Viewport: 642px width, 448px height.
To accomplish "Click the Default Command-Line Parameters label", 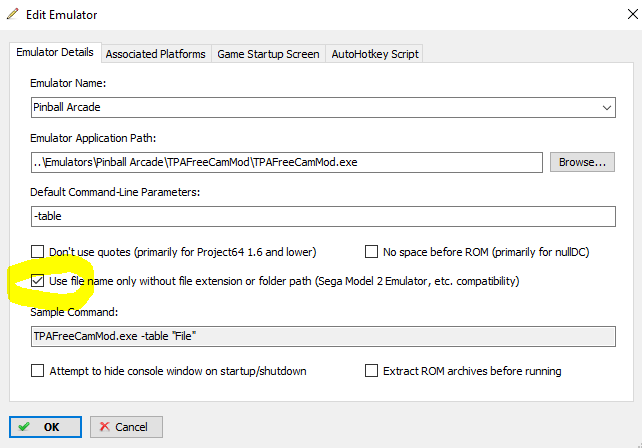I will click(115, 192).
